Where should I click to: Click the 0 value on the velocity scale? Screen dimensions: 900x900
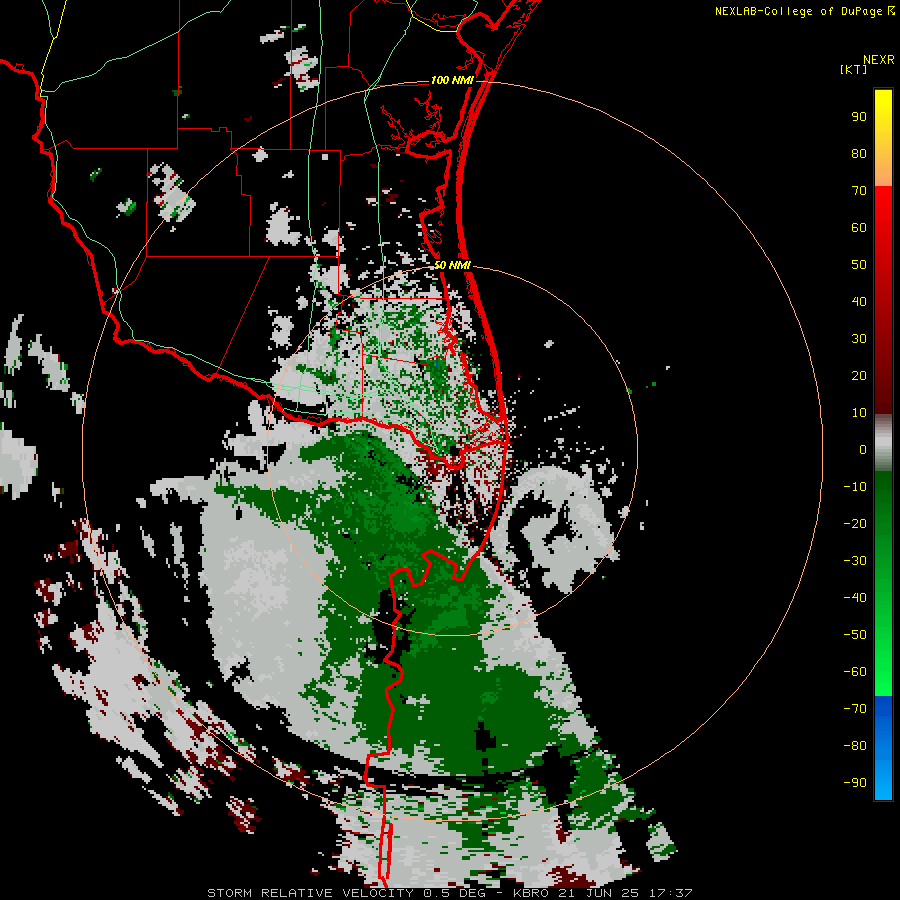863,450
